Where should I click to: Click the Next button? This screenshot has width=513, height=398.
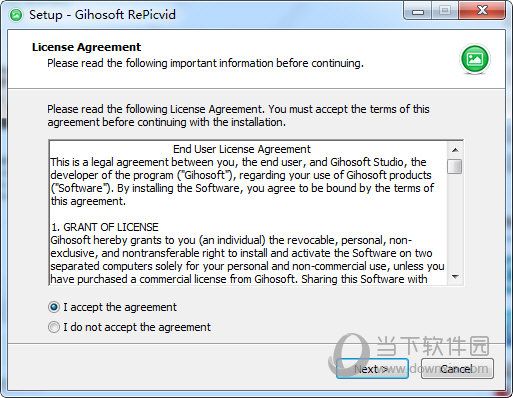tap(372, 368)
